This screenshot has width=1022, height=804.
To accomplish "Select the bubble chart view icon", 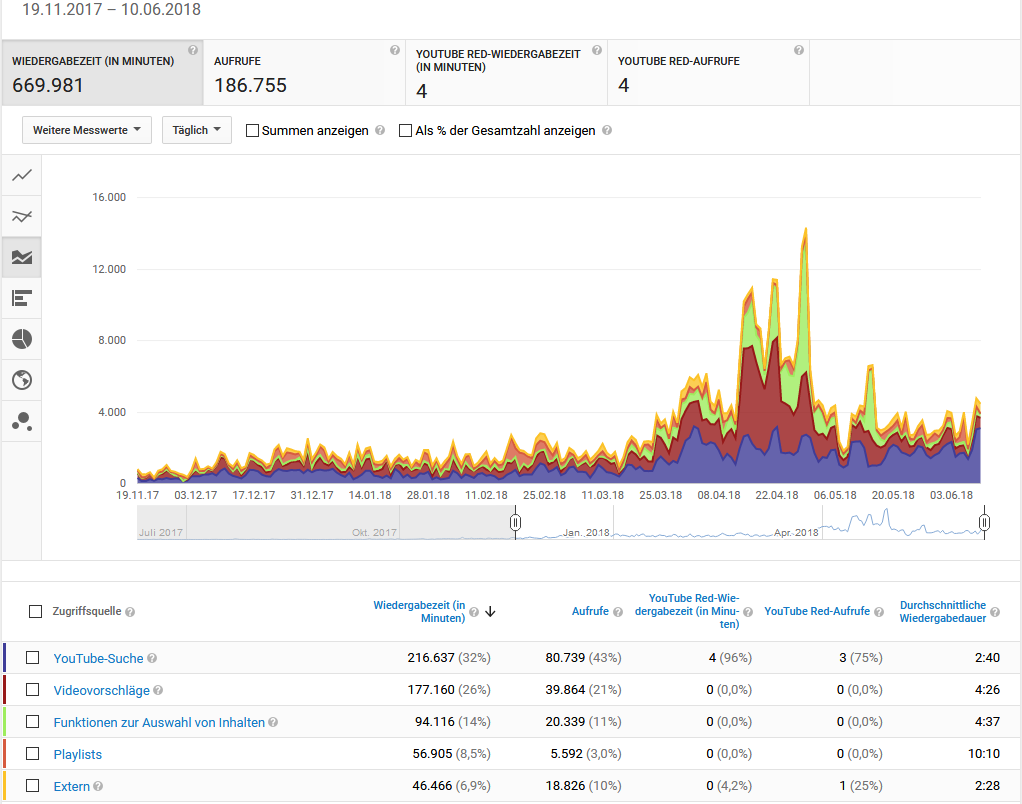I will point(22,421).
